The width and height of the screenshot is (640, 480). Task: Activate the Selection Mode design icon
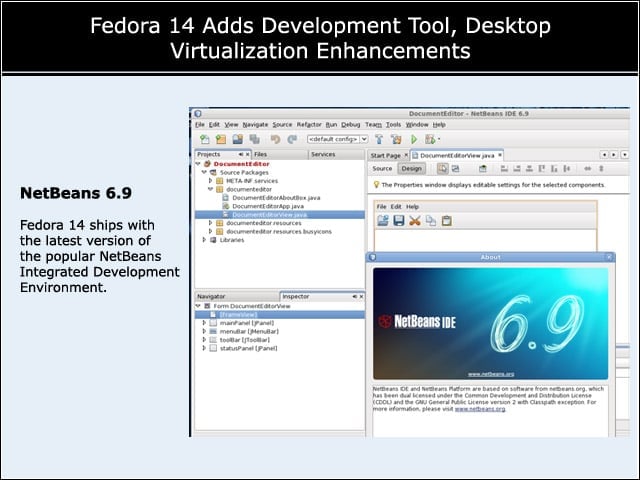click(x=442, y=168)
